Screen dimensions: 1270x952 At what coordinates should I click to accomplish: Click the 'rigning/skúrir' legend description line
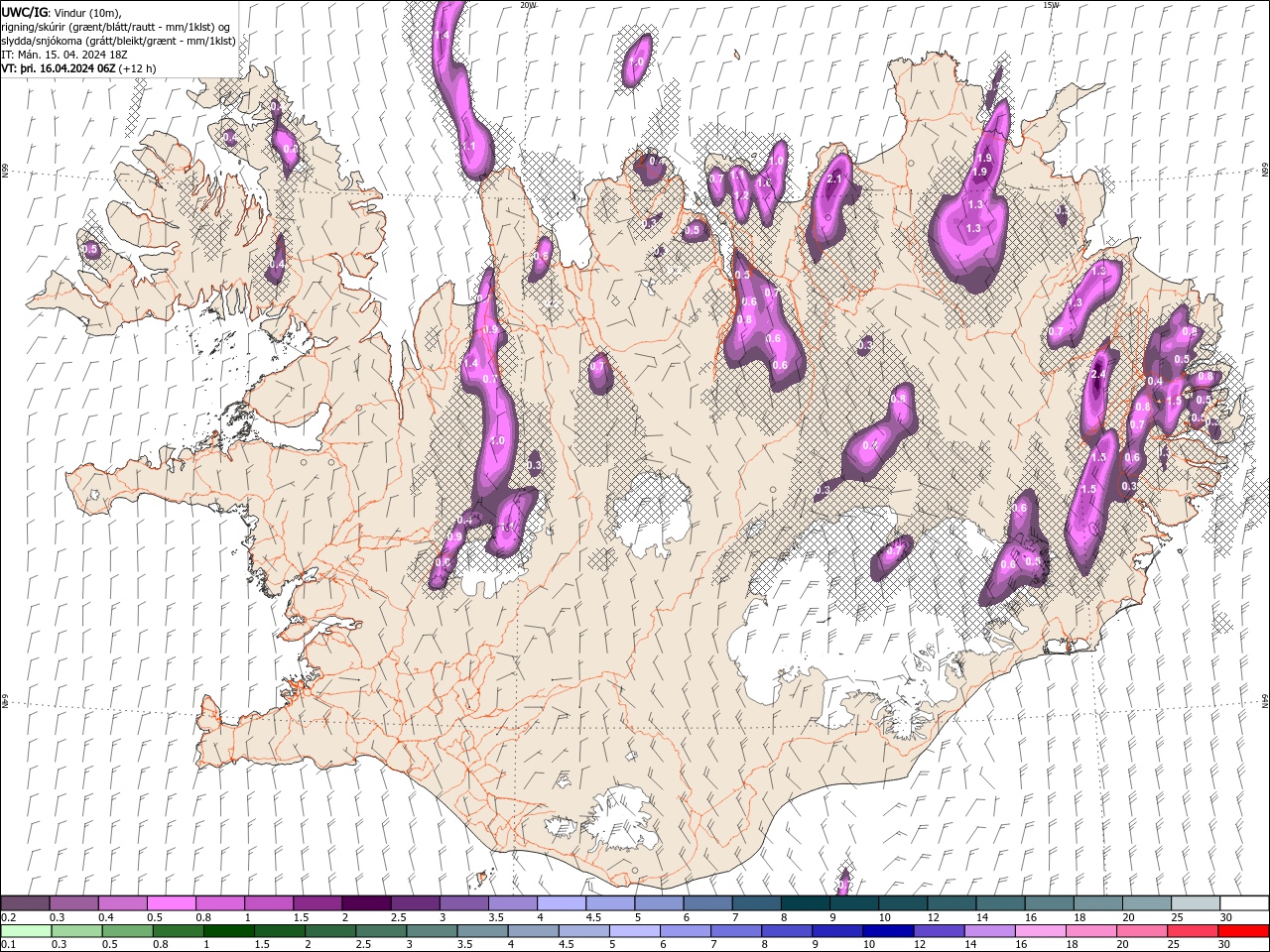pyautogui.click(x=116, y=27)
